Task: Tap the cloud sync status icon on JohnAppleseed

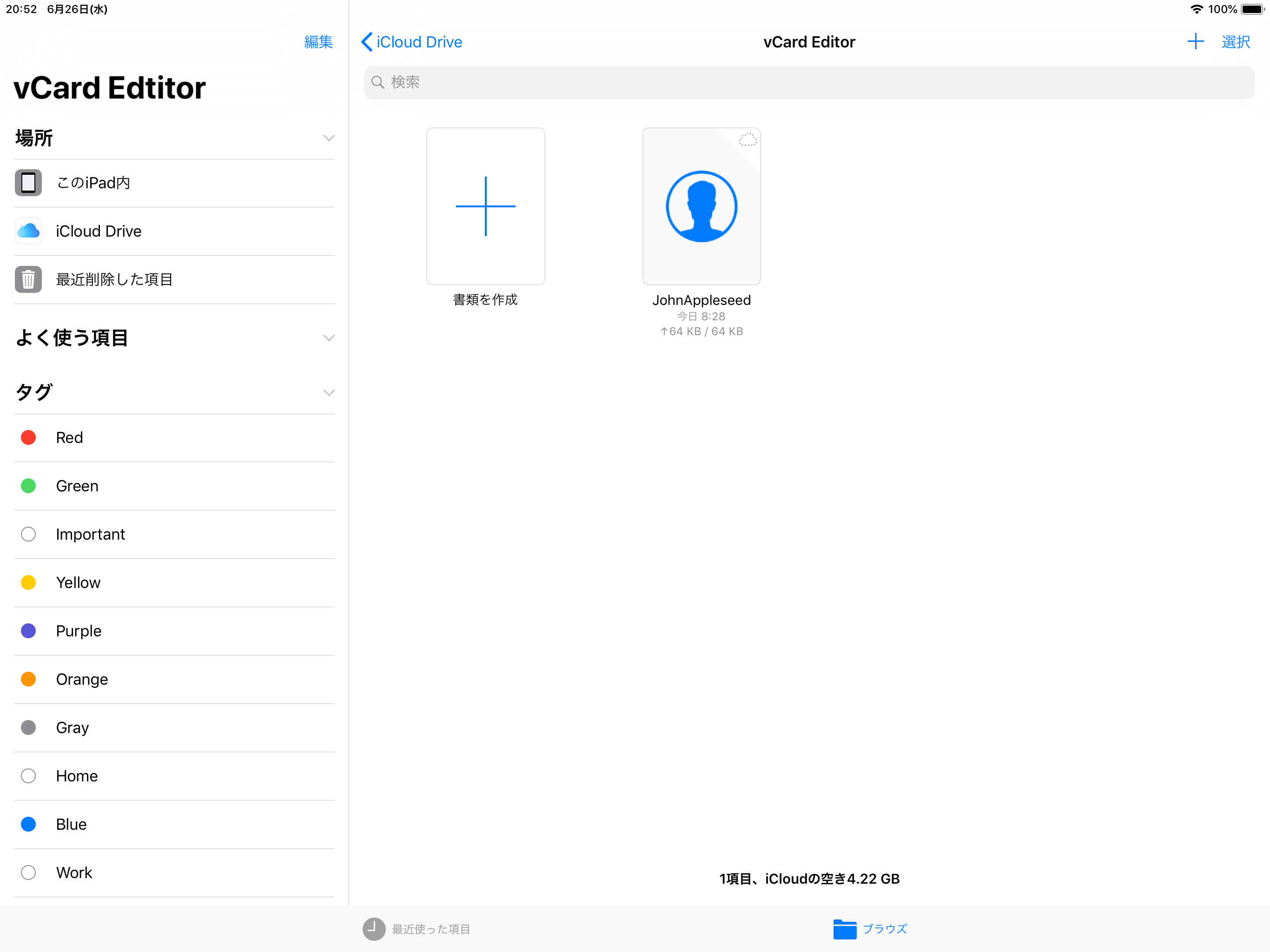Action: (747, 139)
